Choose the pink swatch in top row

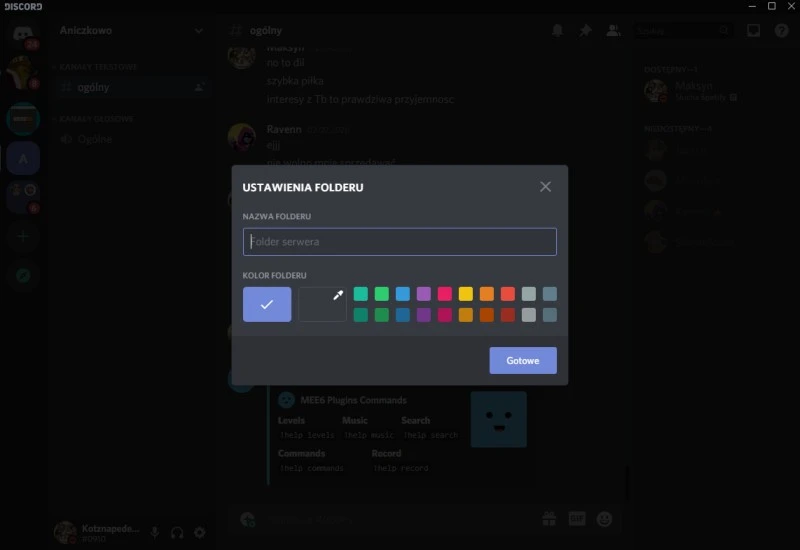(444, 293)
